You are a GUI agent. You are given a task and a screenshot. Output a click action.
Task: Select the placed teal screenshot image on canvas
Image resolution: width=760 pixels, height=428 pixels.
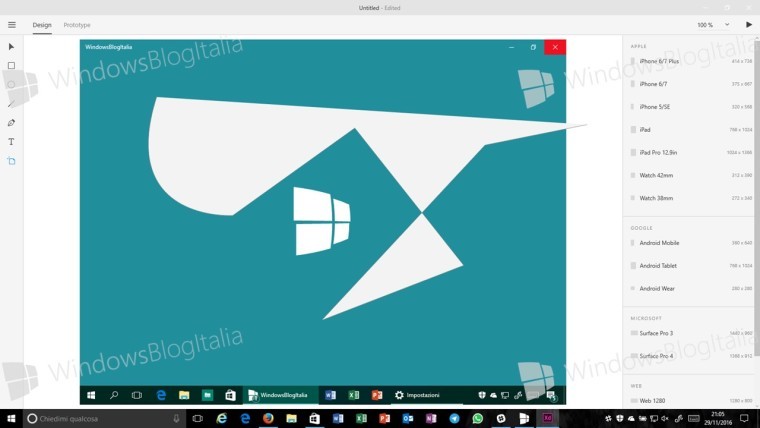coord(323,222)
